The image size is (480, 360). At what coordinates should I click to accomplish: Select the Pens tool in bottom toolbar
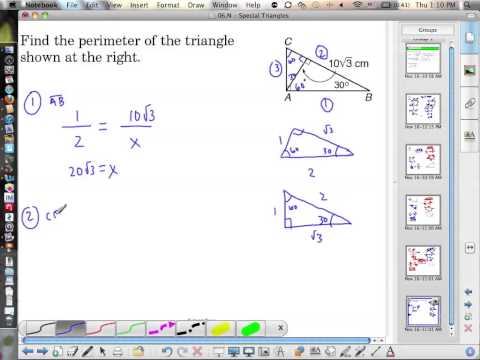tap(87, 351)
